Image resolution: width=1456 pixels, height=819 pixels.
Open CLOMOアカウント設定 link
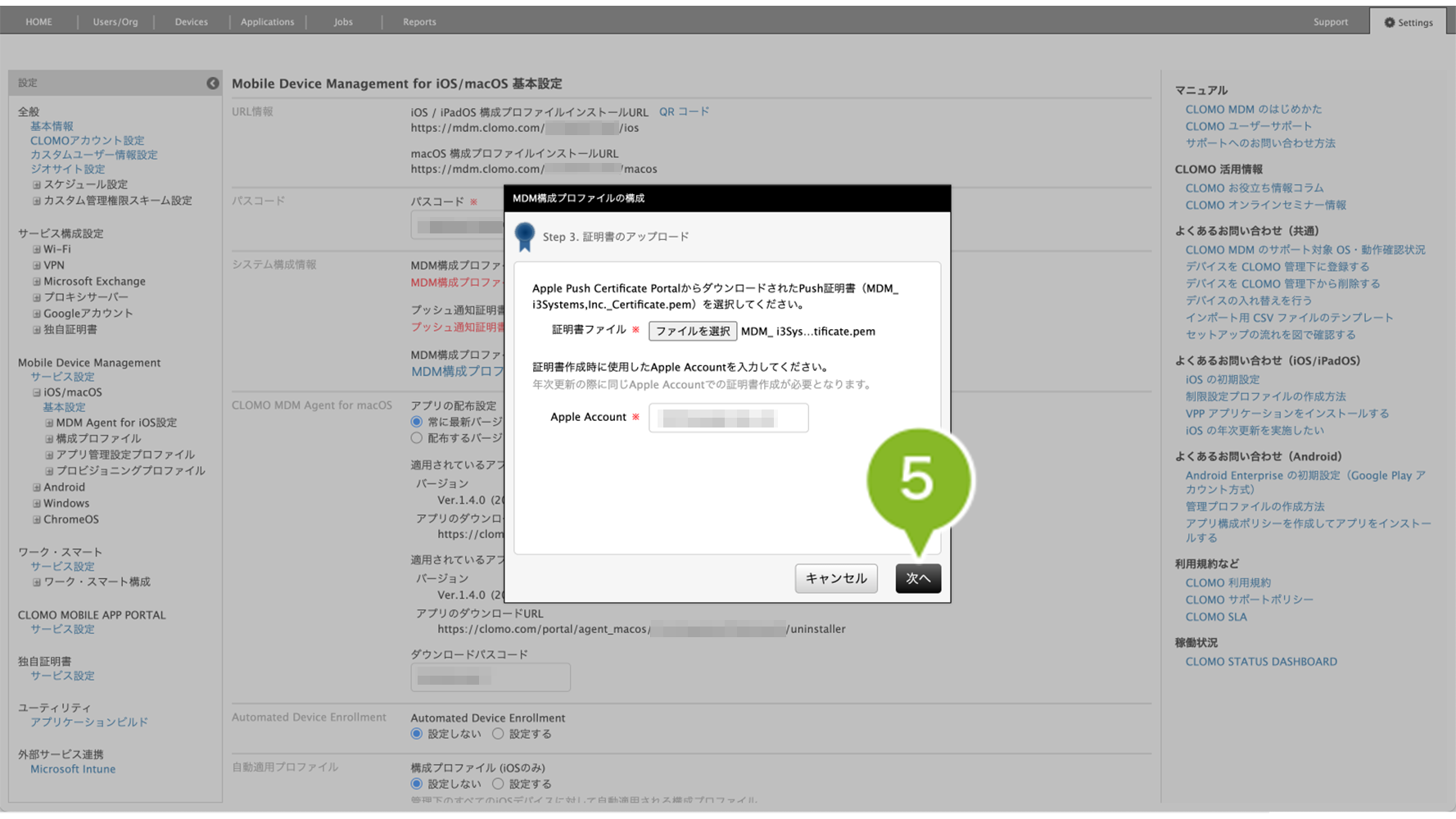click(x=87, y=141)
